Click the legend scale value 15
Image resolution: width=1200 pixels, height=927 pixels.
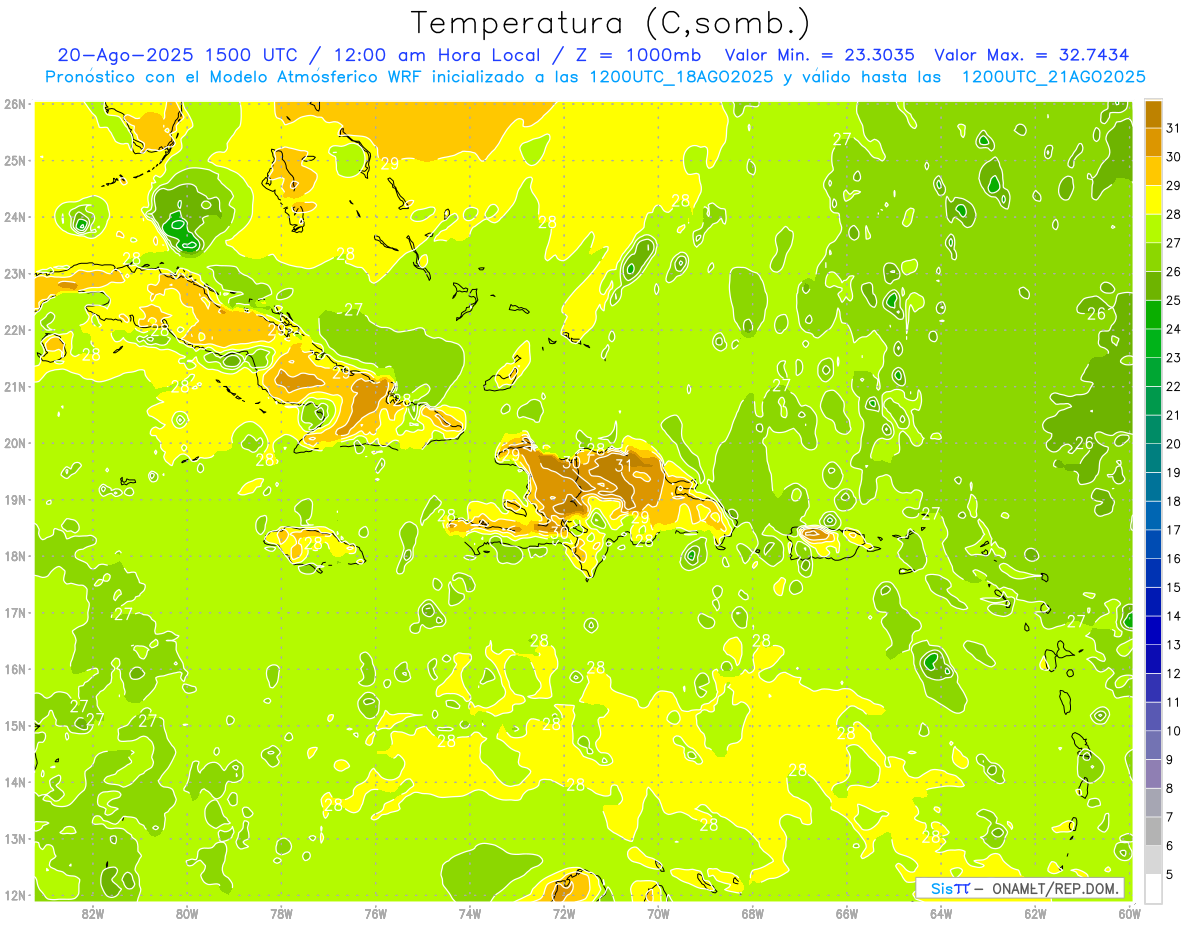[x=1174, y=588]
